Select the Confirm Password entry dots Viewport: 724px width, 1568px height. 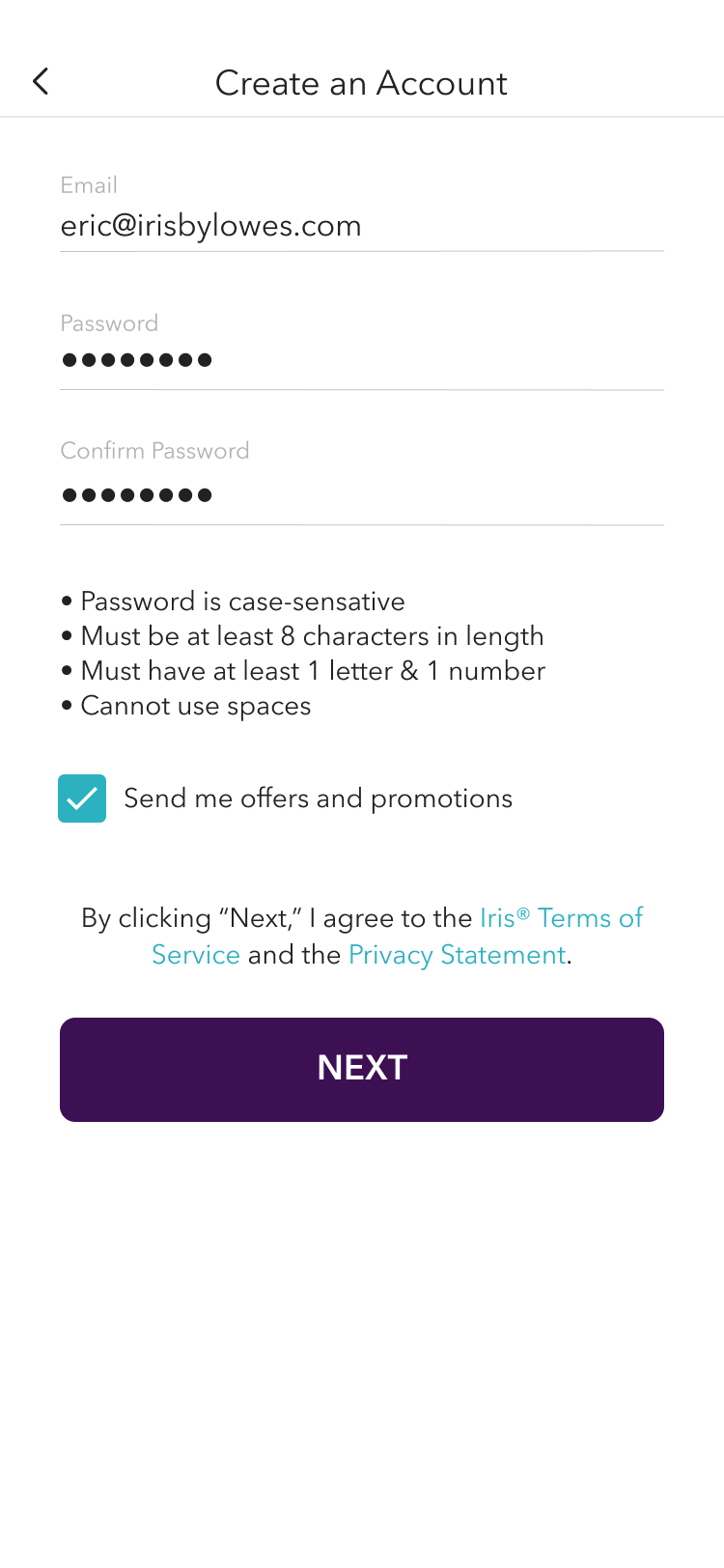point(137,496)
